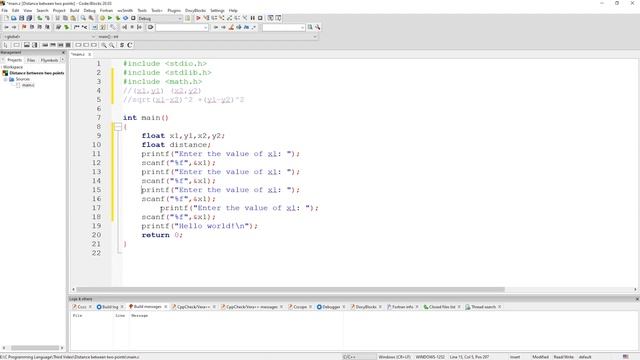Stop the debugger from the debug toolbar

260,18
